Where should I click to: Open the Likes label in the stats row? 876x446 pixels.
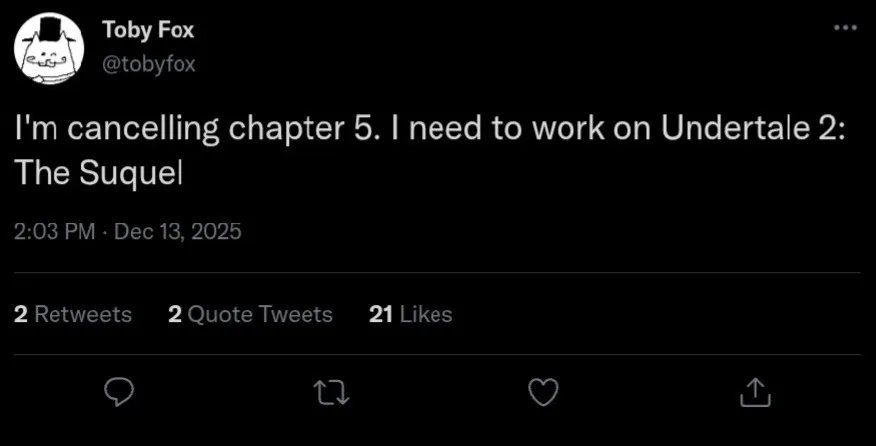click(425, 314)
